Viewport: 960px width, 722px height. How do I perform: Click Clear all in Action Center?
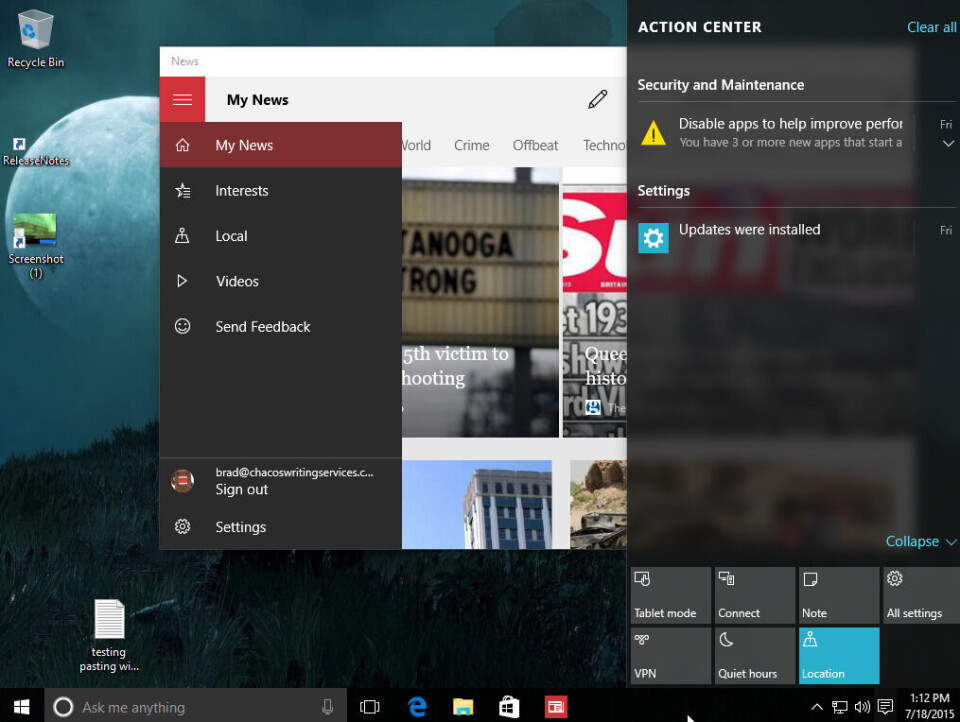point(931,27)
